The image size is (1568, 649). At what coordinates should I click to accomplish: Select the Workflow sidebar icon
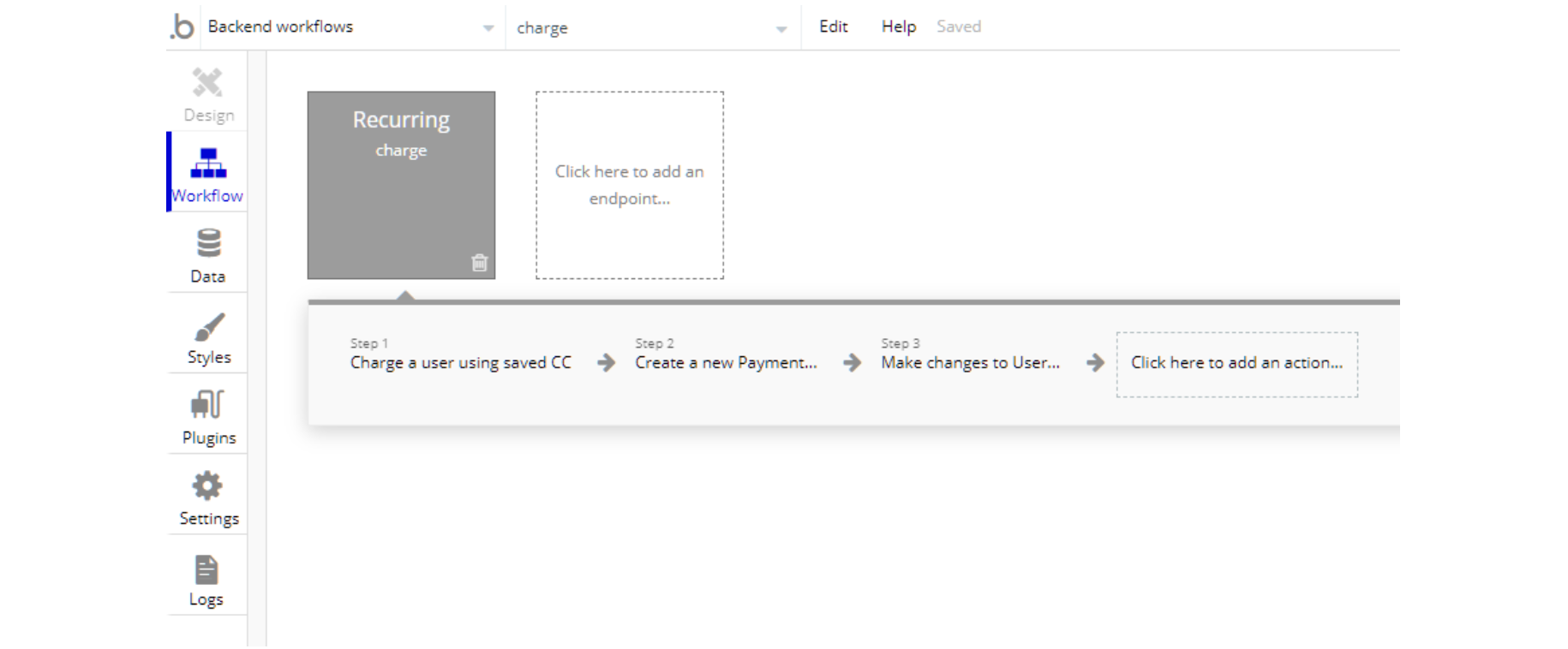[208, 163]
